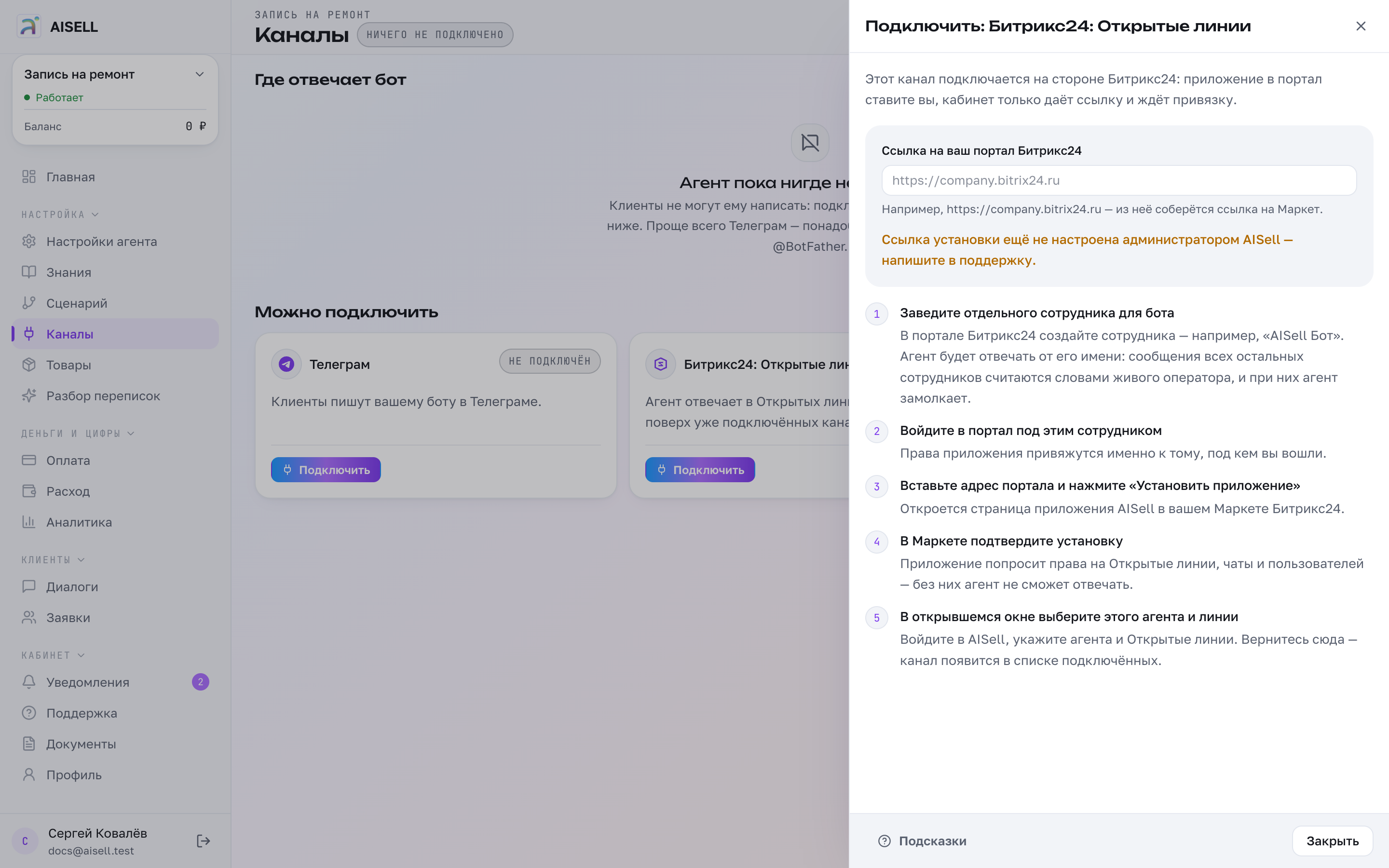Open the Товары section

tap(115, 365)
